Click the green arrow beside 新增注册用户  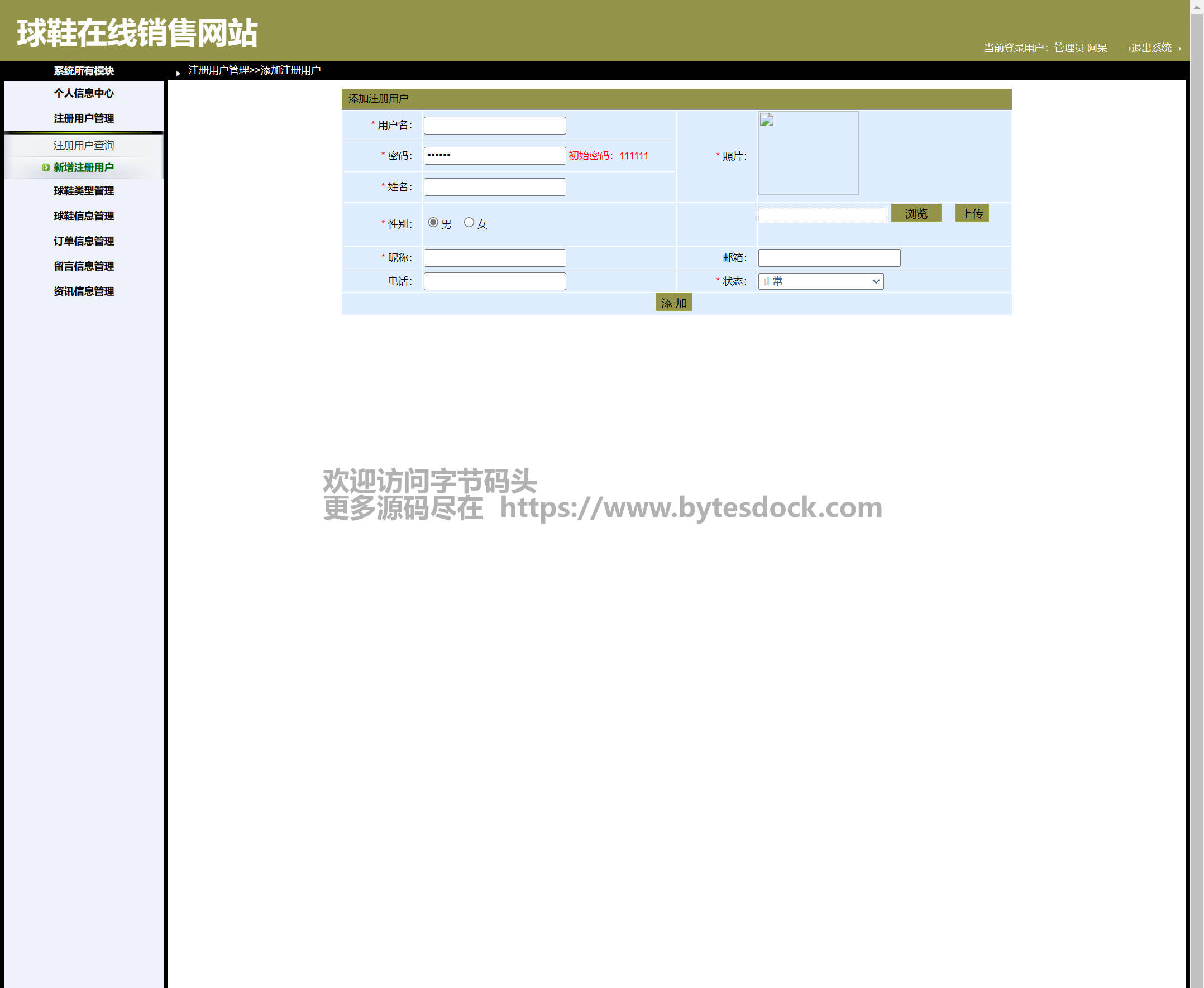coord(46,167)
